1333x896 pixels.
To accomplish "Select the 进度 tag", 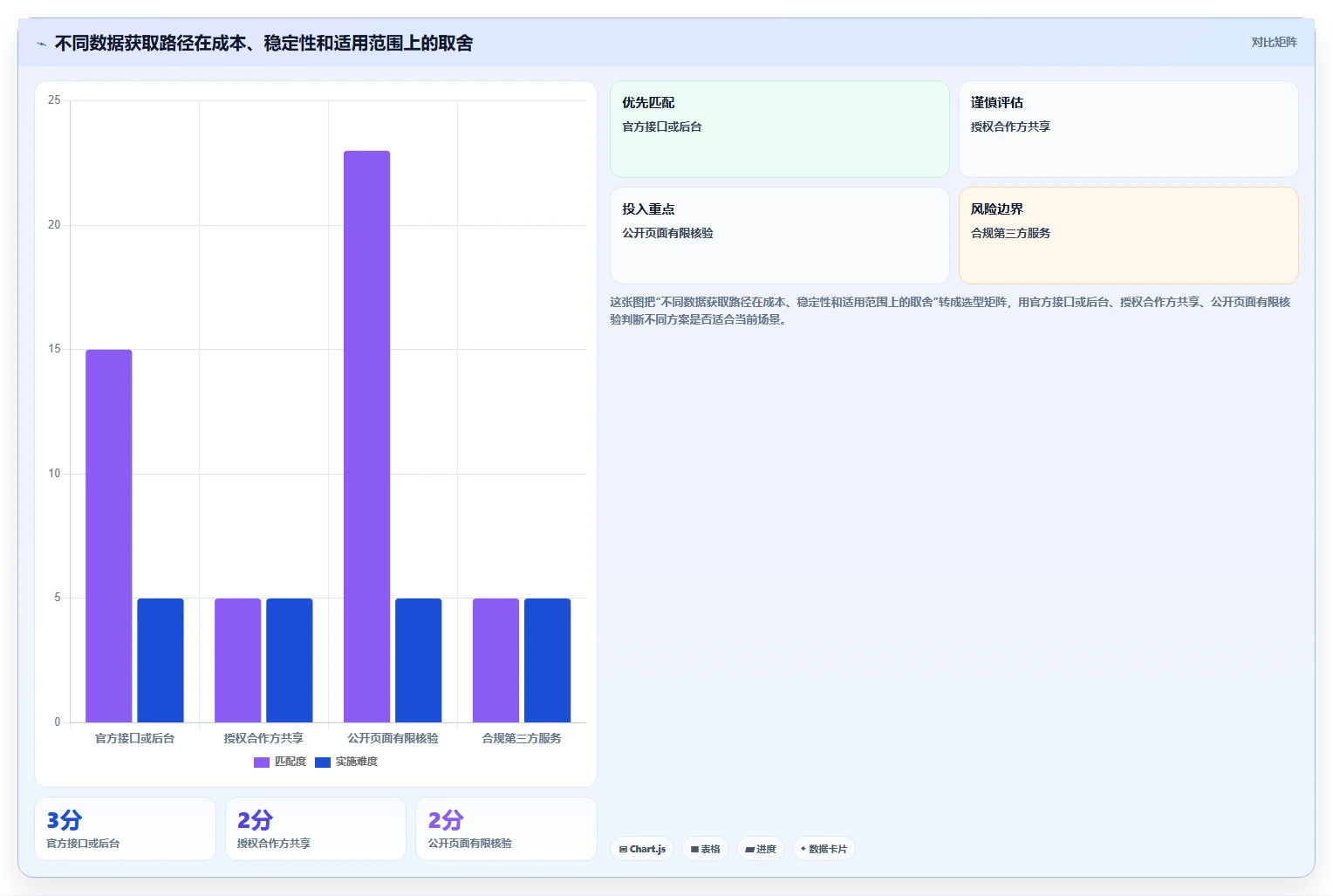I will tap(761, 849).
